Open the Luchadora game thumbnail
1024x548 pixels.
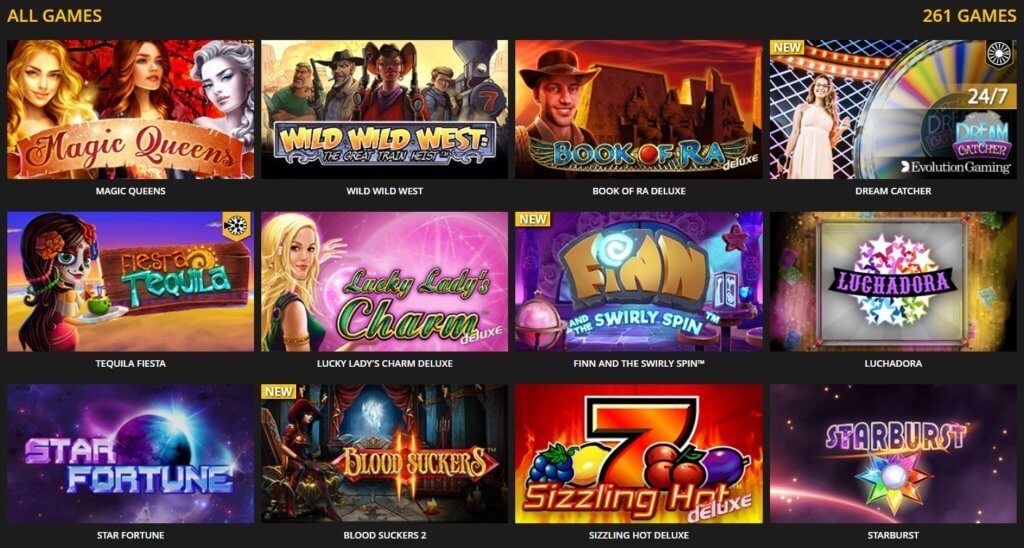pyautogui.click(x=893, y=282)
